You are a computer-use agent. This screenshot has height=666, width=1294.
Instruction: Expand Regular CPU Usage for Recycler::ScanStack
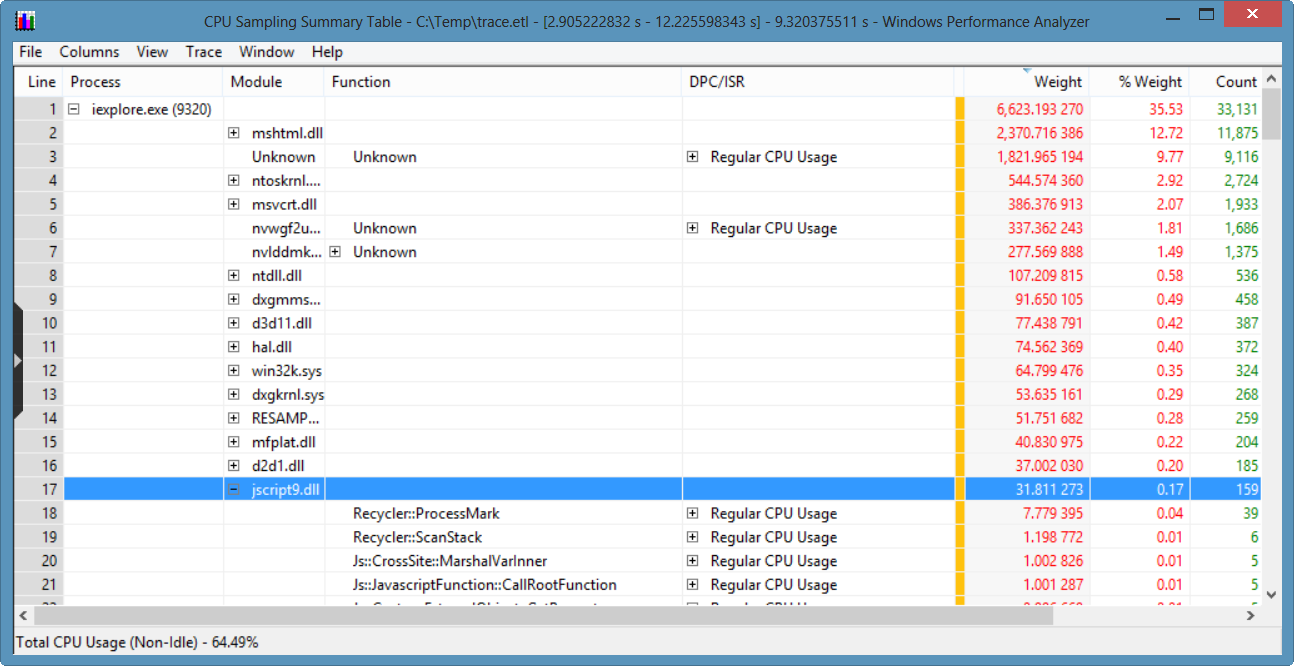coord(693,538)
